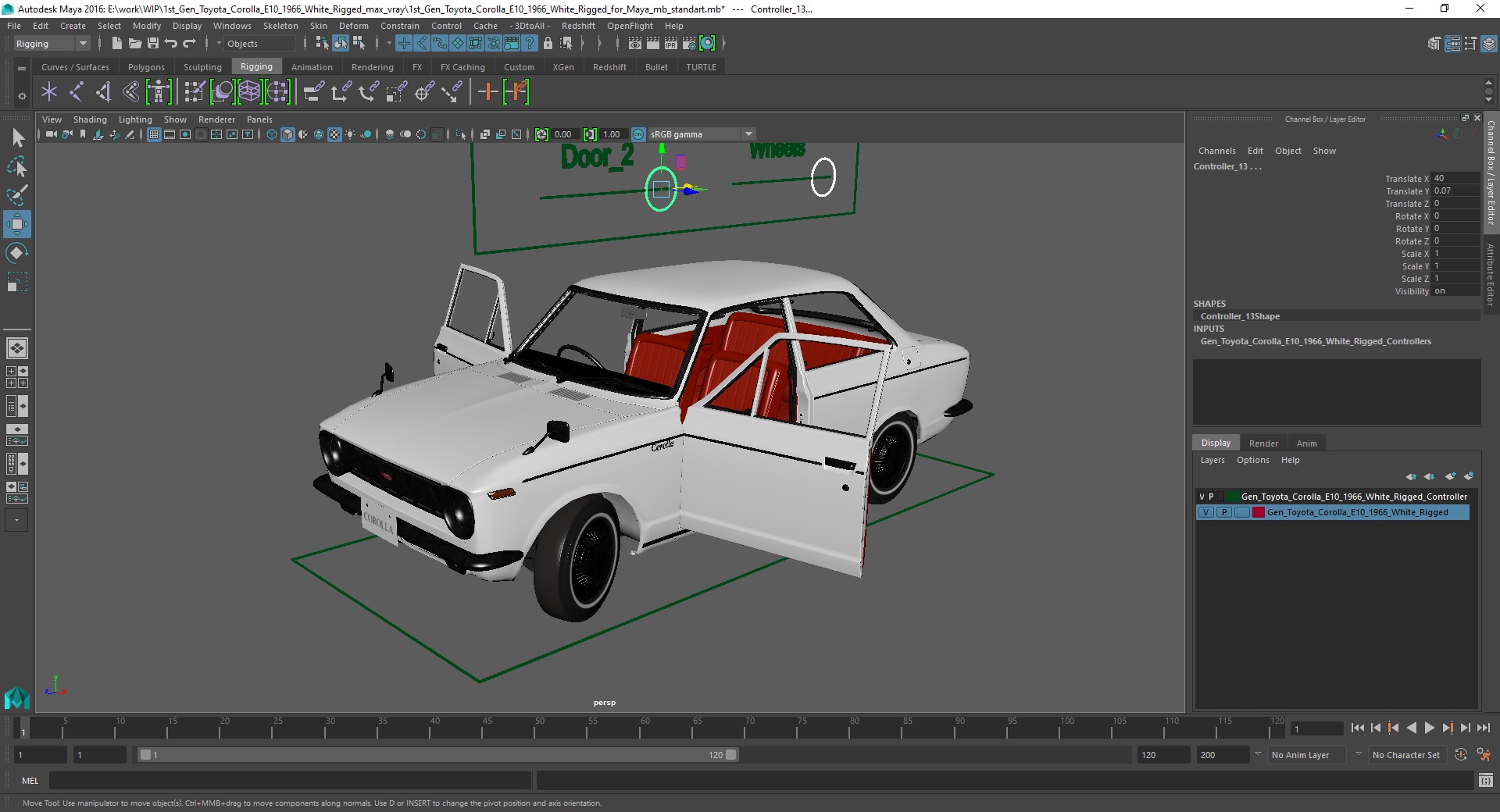
Task: Toggle the viewport grid display
Action: [154, 134]
